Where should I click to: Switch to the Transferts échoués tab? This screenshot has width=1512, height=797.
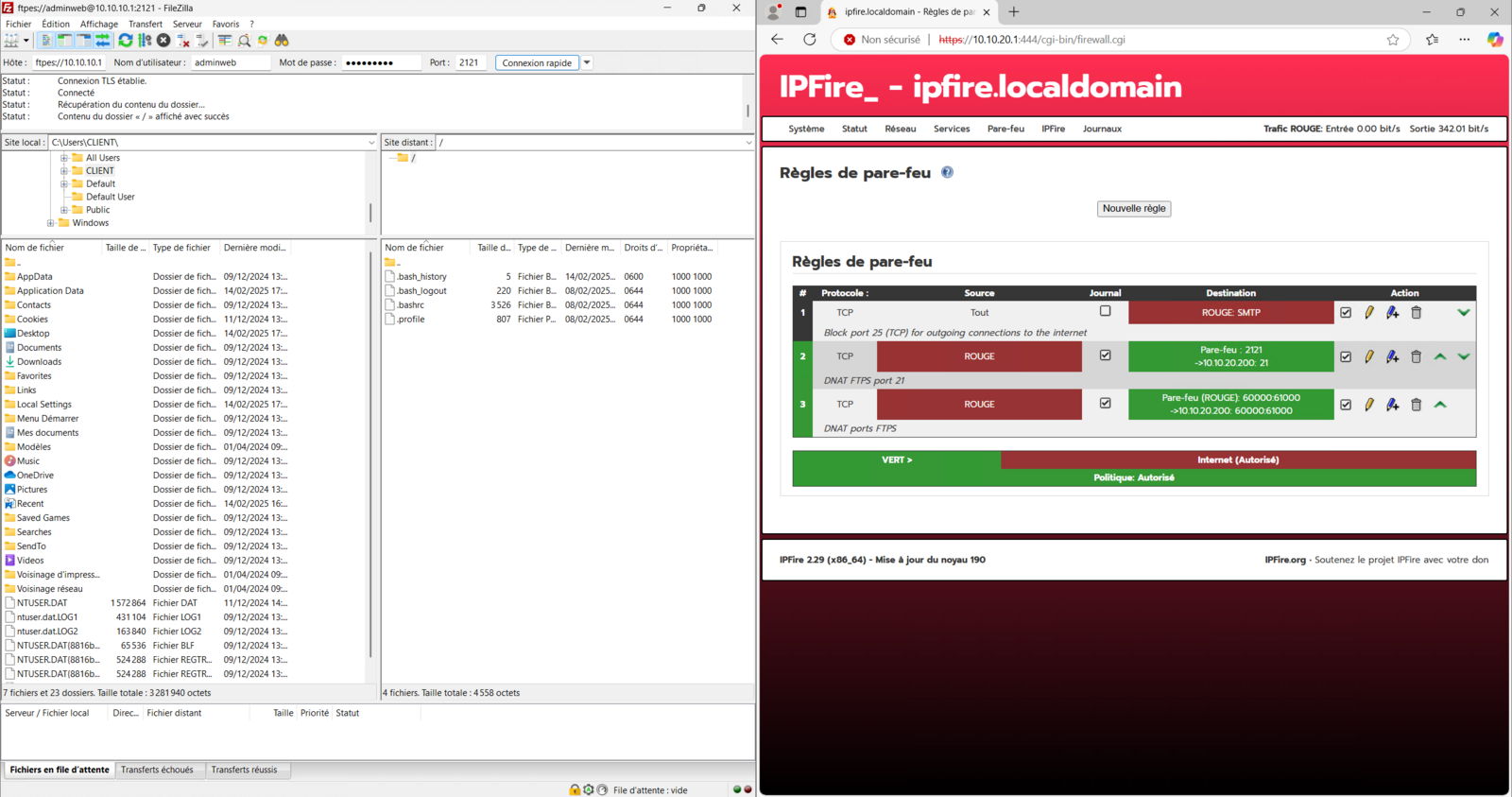click(x=157, y=770)
